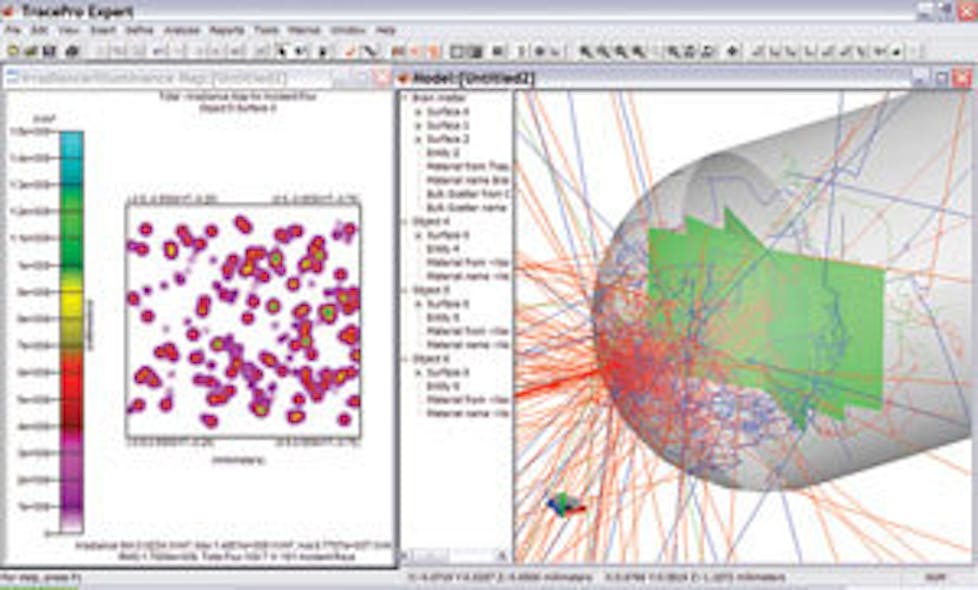Collapse the Brain matter tree node
This screenshot has width=978, height=590.
[x=405, y=98]
